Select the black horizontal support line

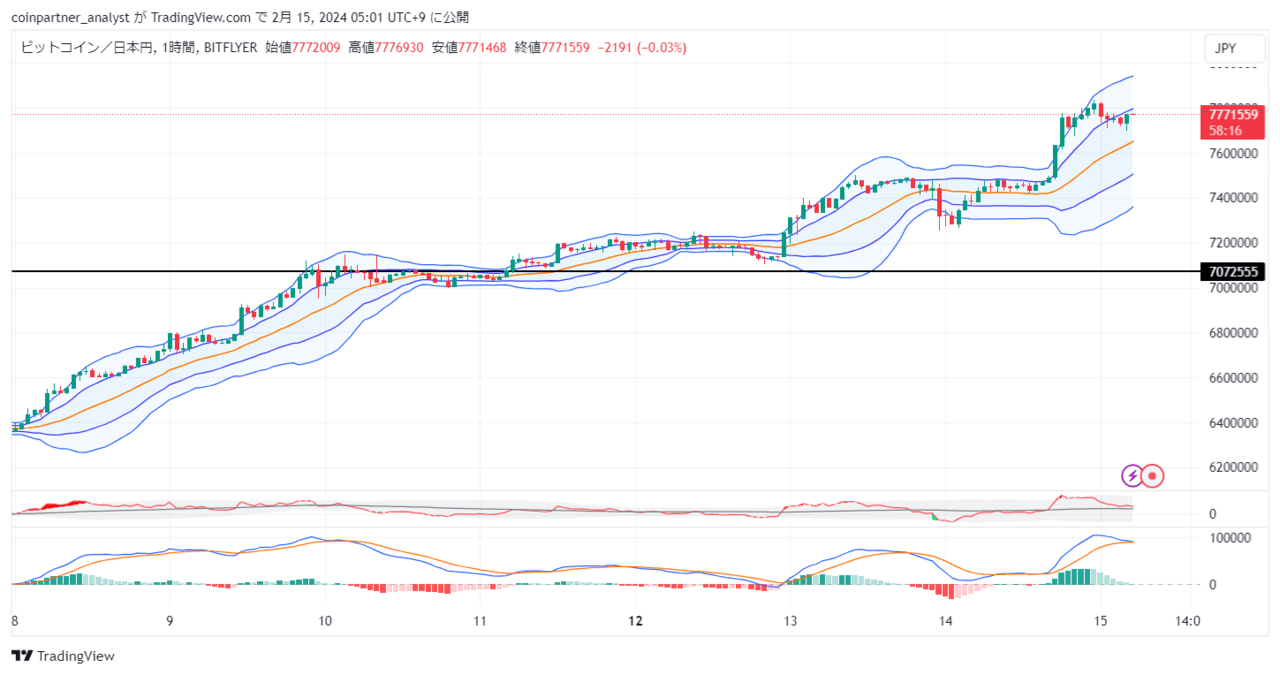600,271
